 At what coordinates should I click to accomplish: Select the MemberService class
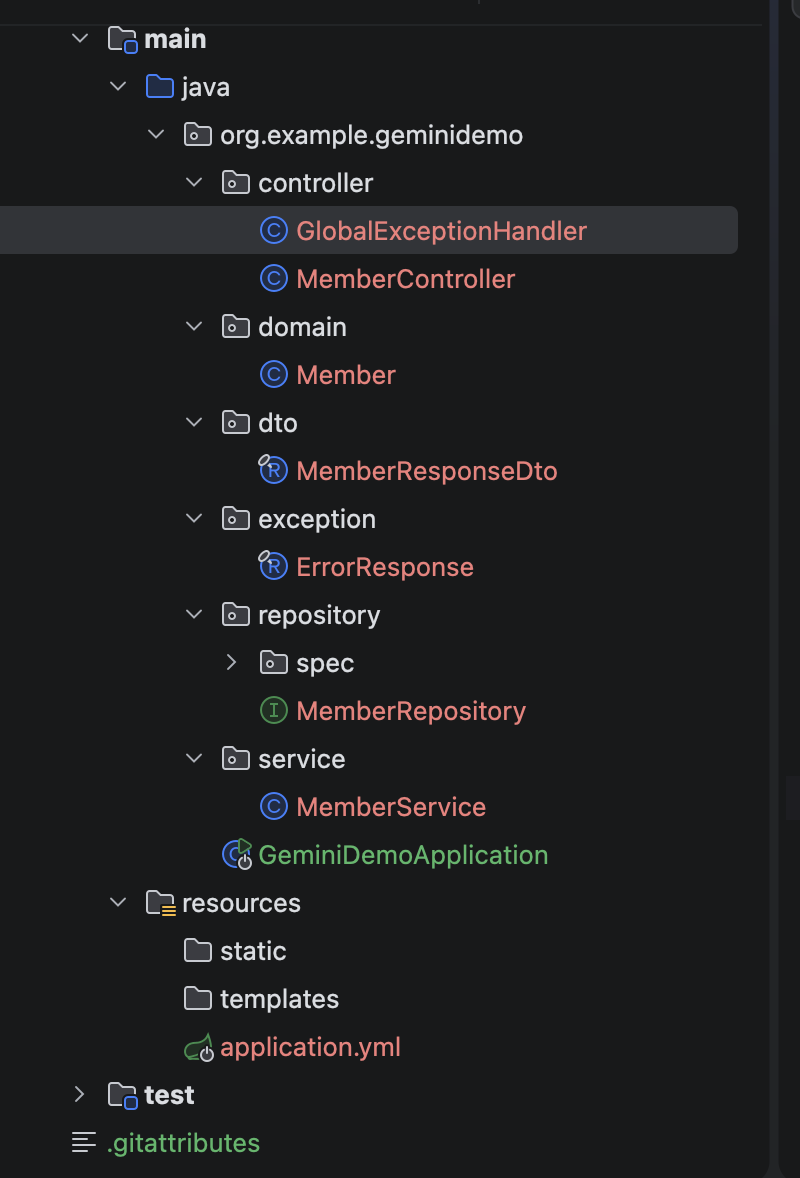tap(391, 807)
